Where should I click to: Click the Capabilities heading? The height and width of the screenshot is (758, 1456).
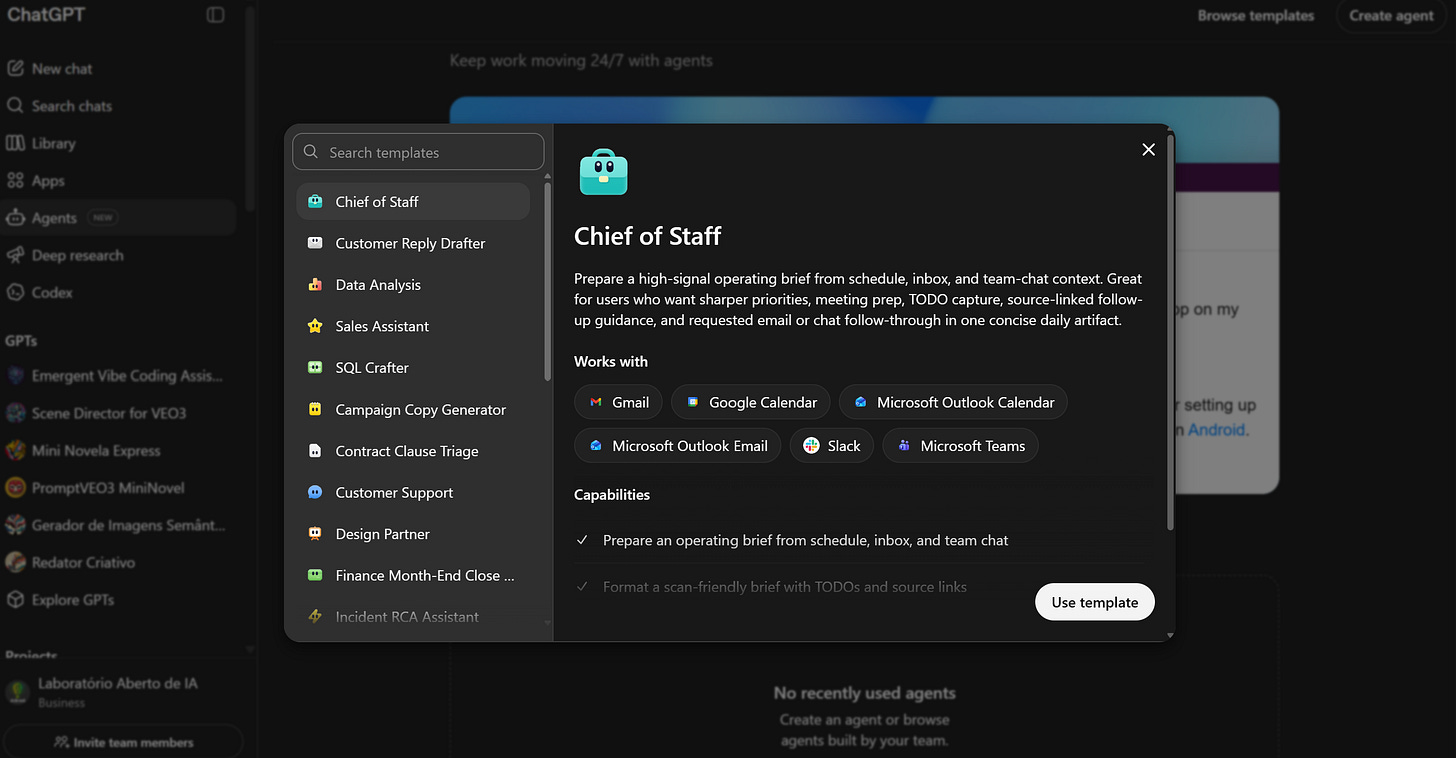612,495
